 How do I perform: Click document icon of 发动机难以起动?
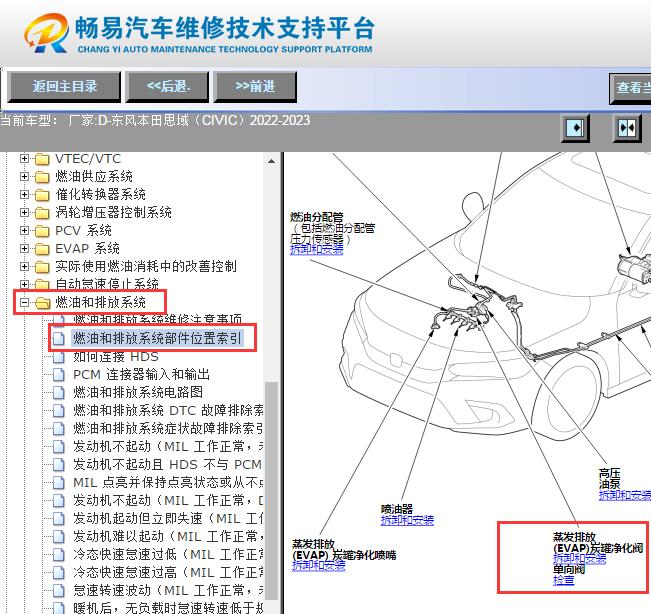pos(59,536)
